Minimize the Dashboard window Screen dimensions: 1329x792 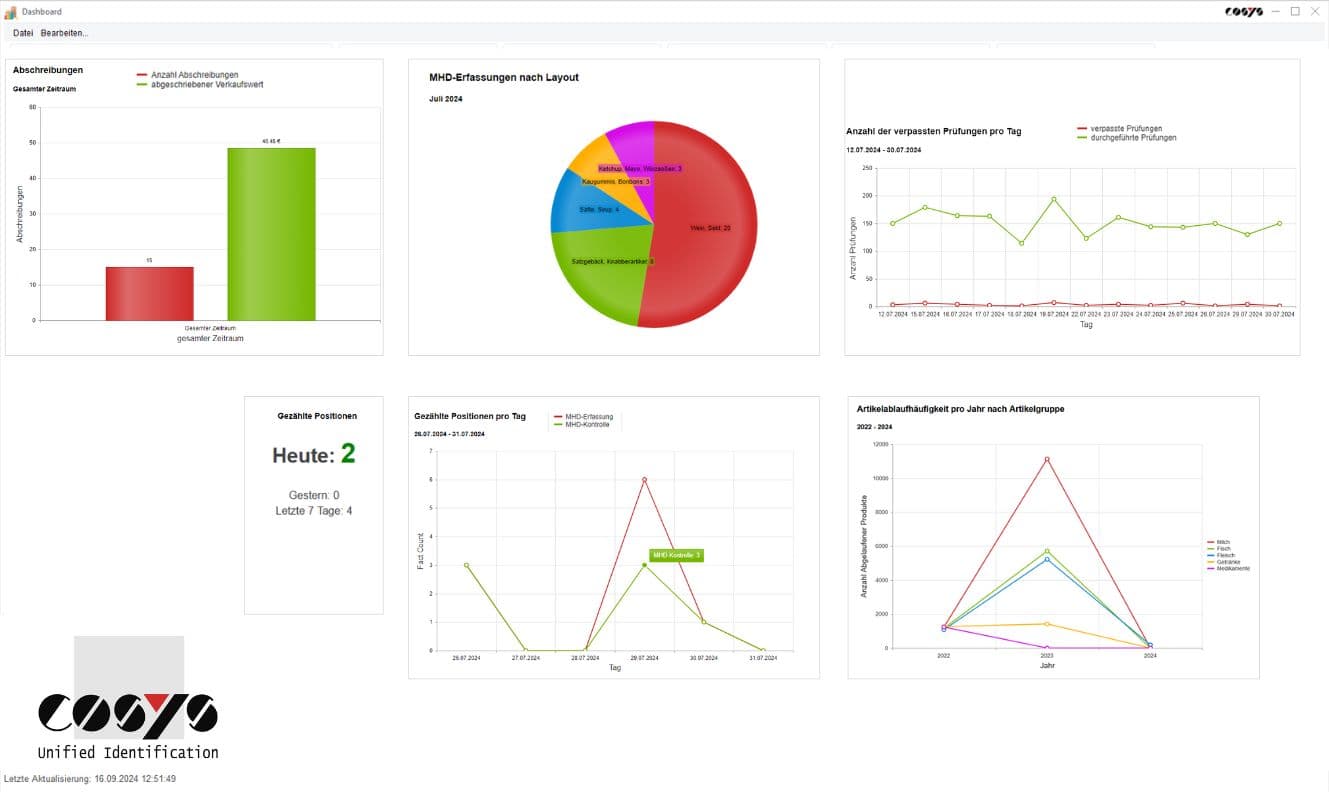(1275, 11)
